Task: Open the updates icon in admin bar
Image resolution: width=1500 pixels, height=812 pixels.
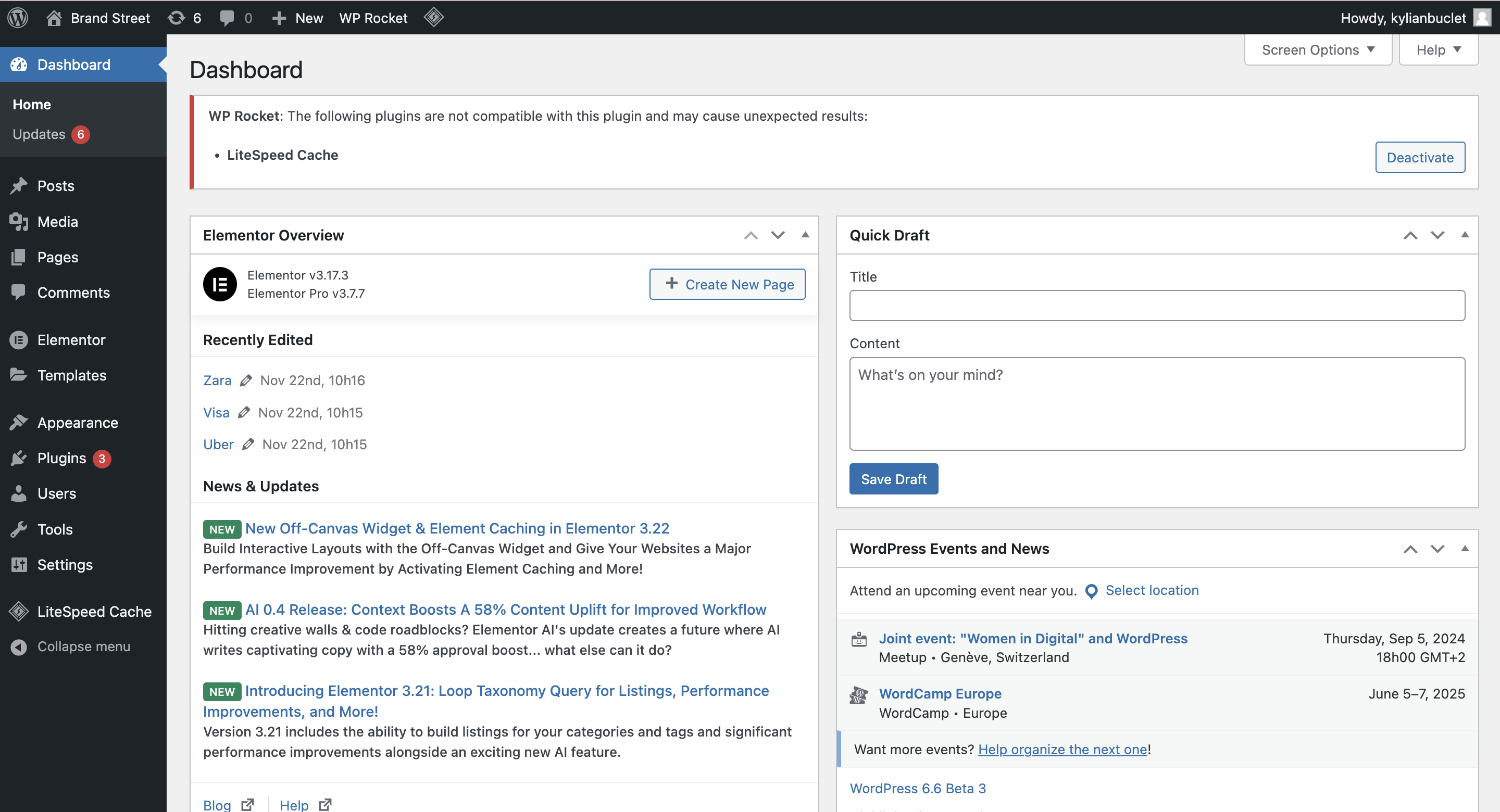Action: [177, 18]
